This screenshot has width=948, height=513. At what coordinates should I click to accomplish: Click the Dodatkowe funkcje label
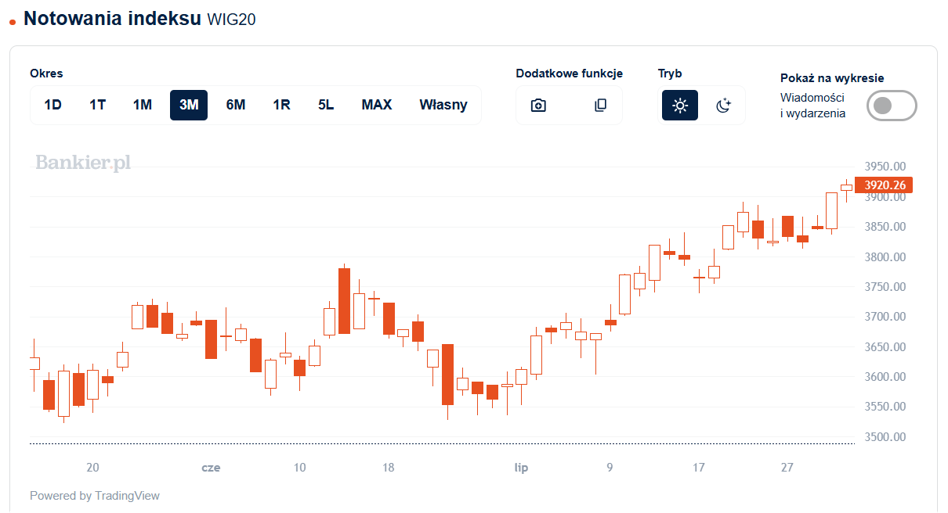pyautogui.click(x=569, y=73)
